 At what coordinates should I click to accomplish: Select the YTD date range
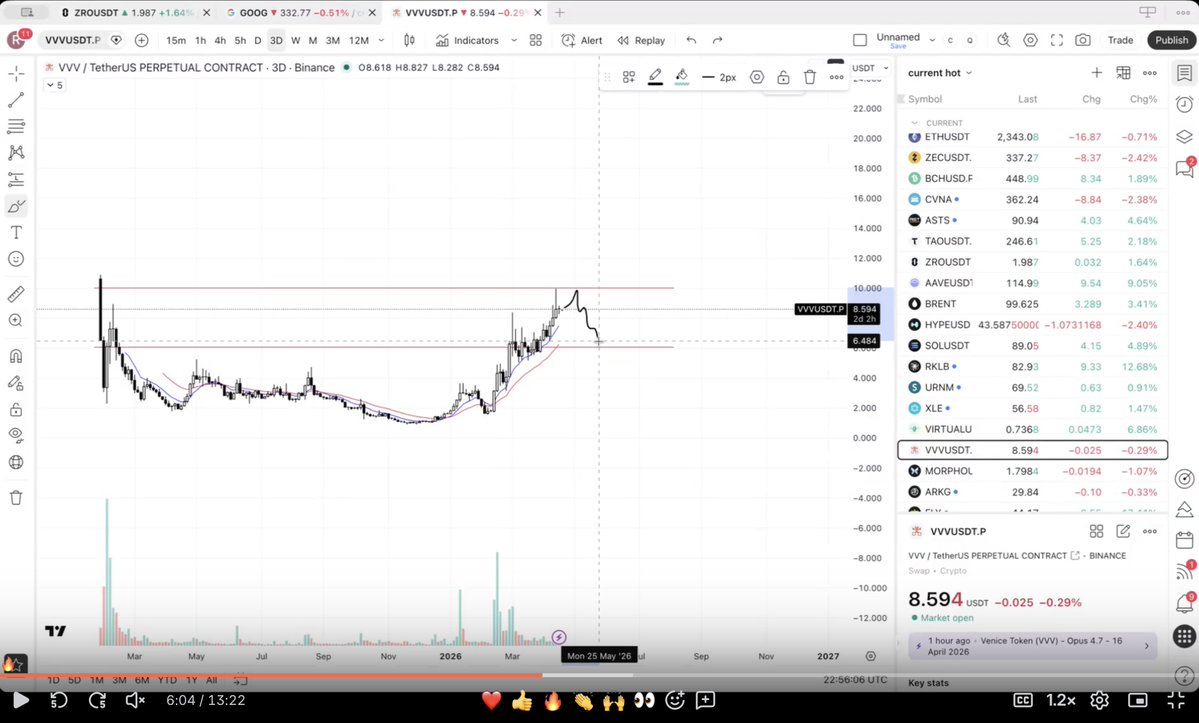tap(167, 679)
